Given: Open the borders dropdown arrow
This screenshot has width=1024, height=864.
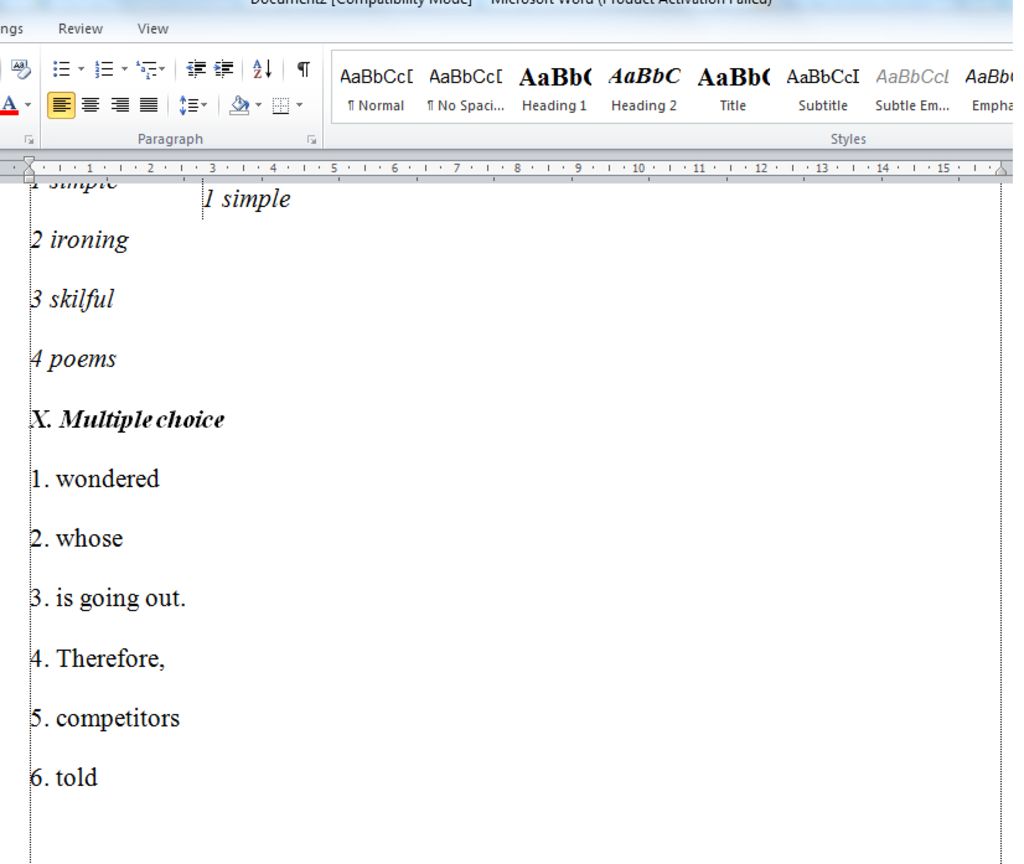Looking at the screenshot, I should tap(299, 104).
